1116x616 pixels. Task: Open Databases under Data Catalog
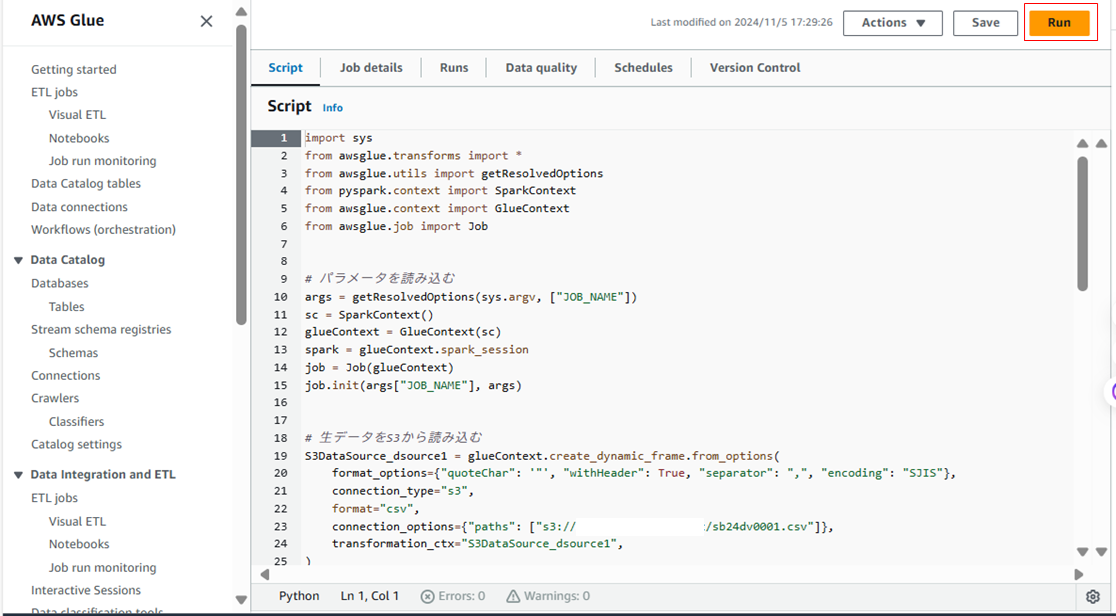tap(60, 283)
